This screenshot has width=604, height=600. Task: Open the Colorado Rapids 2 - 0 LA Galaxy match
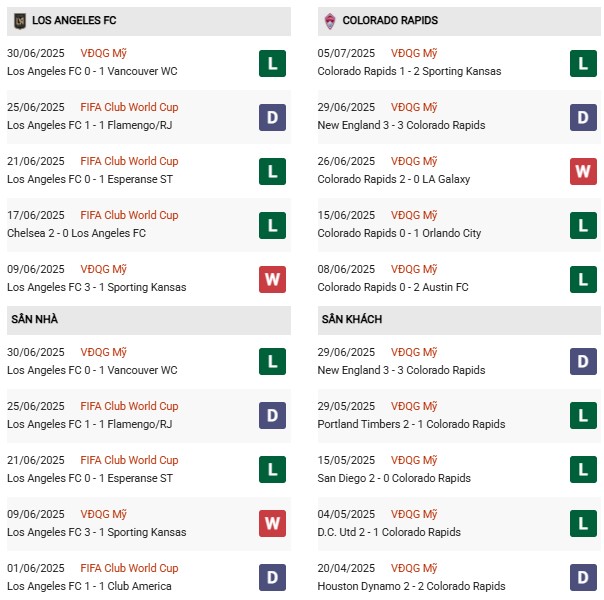393,179
